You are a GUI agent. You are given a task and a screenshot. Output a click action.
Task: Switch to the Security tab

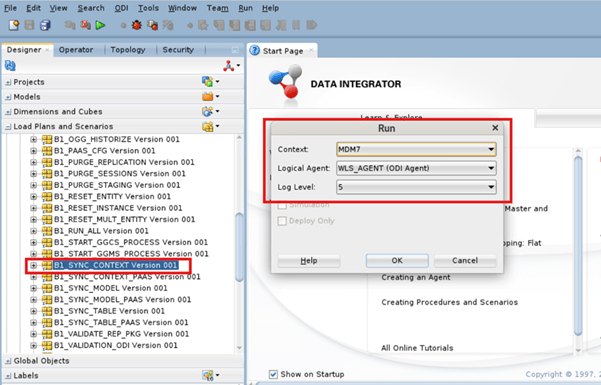tap(178, 50)
